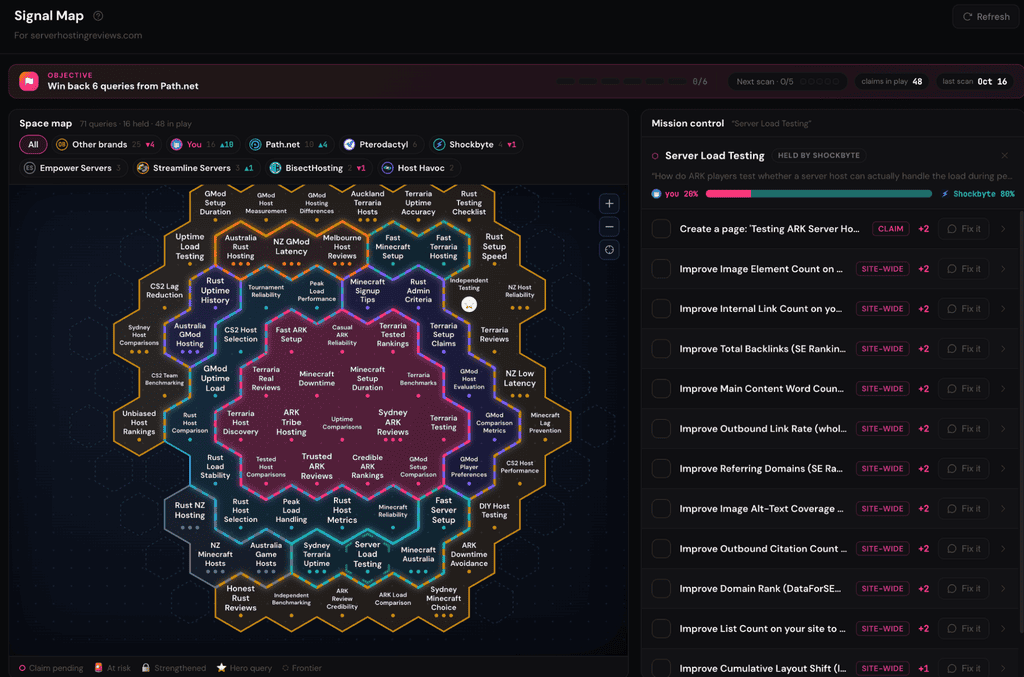Click the Strengthened lock legend icon
1024x677 pixels.
[146, 668]
